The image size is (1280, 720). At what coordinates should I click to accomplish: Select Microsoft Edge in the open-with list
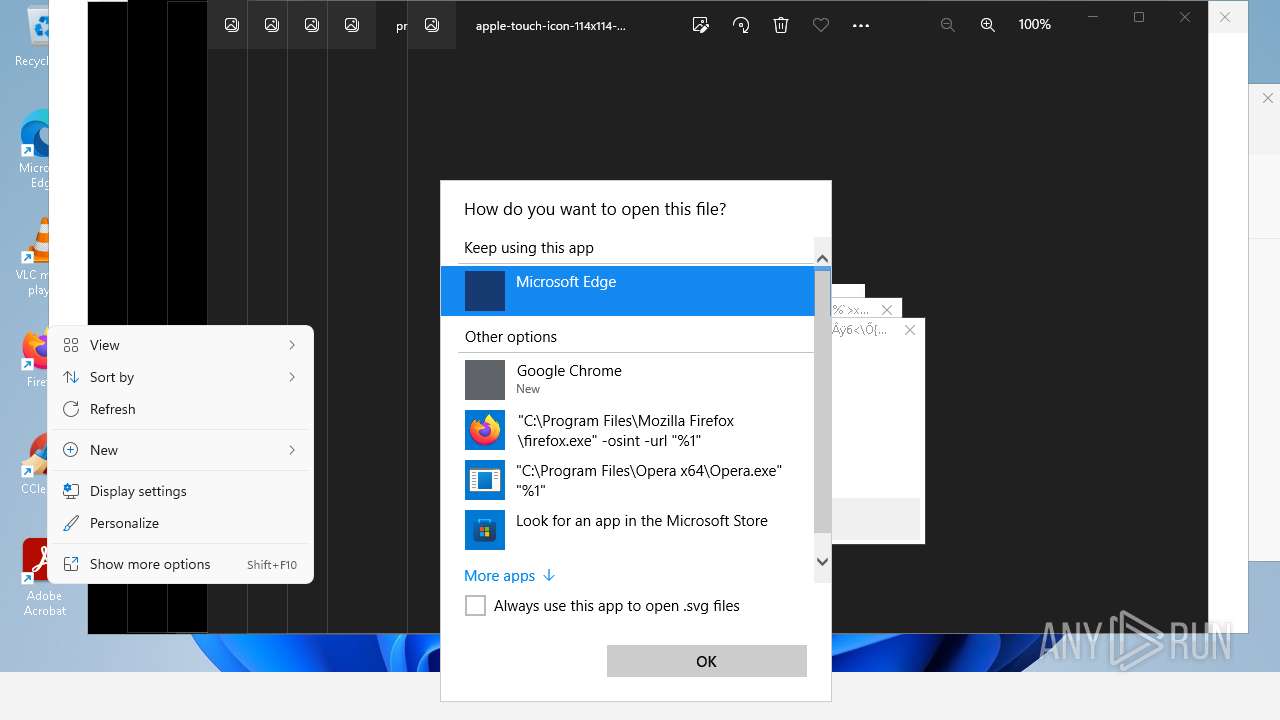[x=628, y=291]
